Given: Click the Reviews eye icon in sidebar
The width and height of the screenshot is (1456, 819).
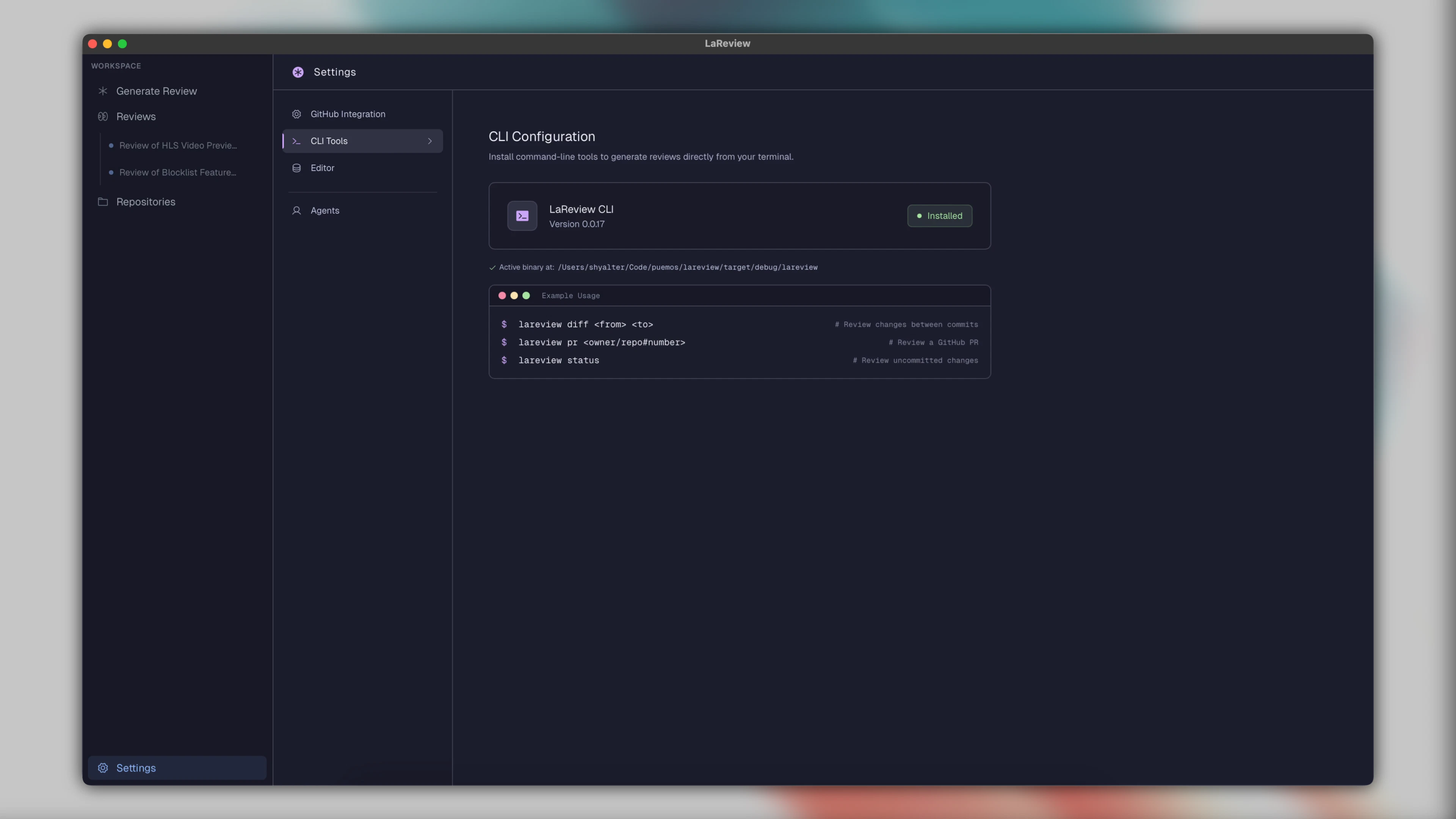Looking at the screenshot, I should pyautogui.click(x=103, y=116).
